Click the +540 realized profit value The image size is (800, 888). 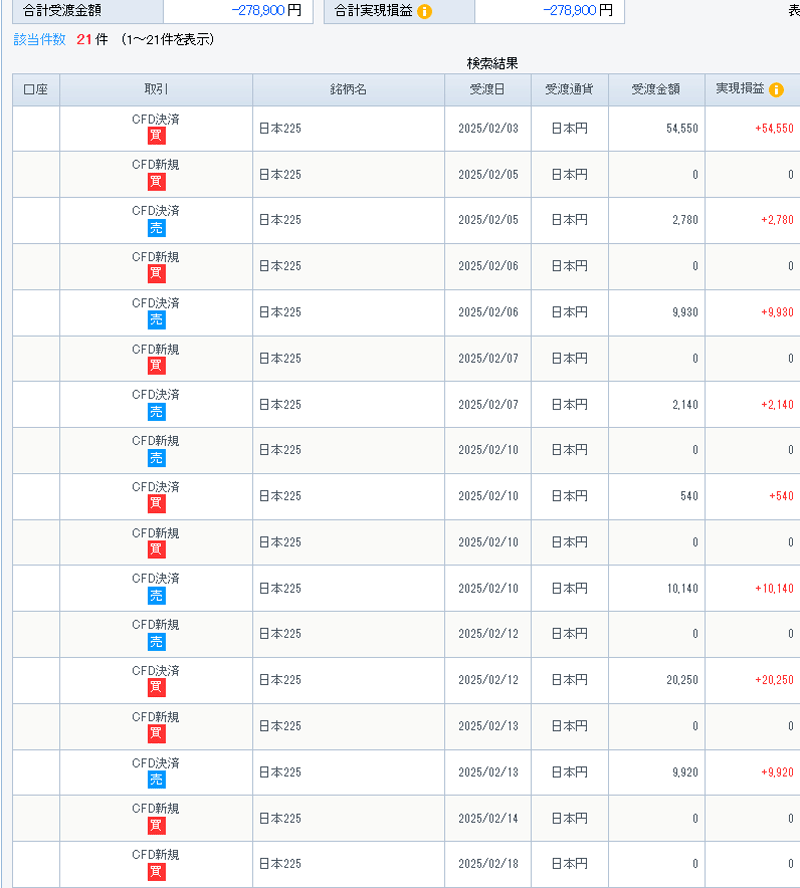781,496
